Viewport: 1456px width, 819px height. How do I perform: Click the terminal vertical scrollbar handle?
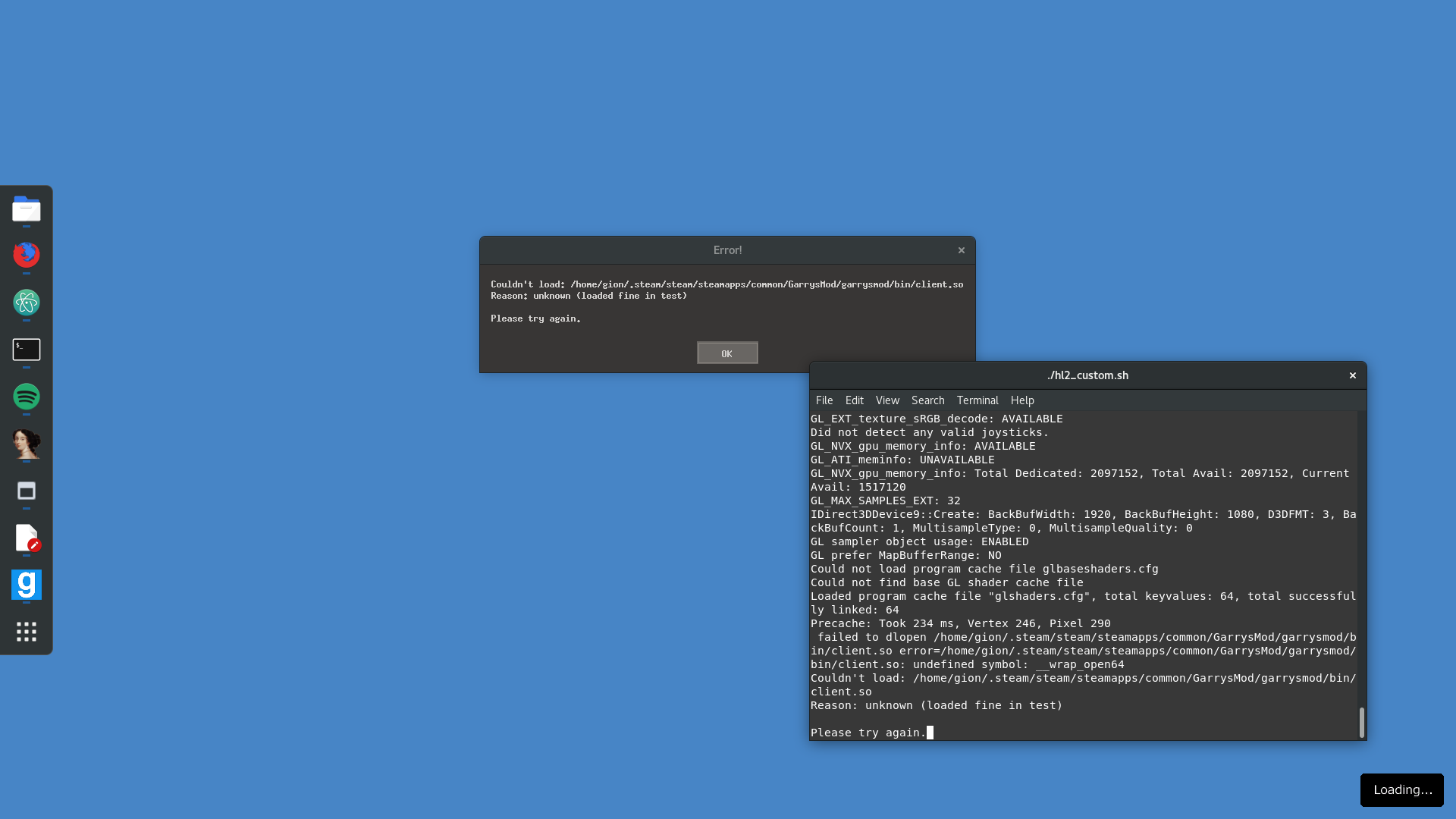tap(1362, 723)
